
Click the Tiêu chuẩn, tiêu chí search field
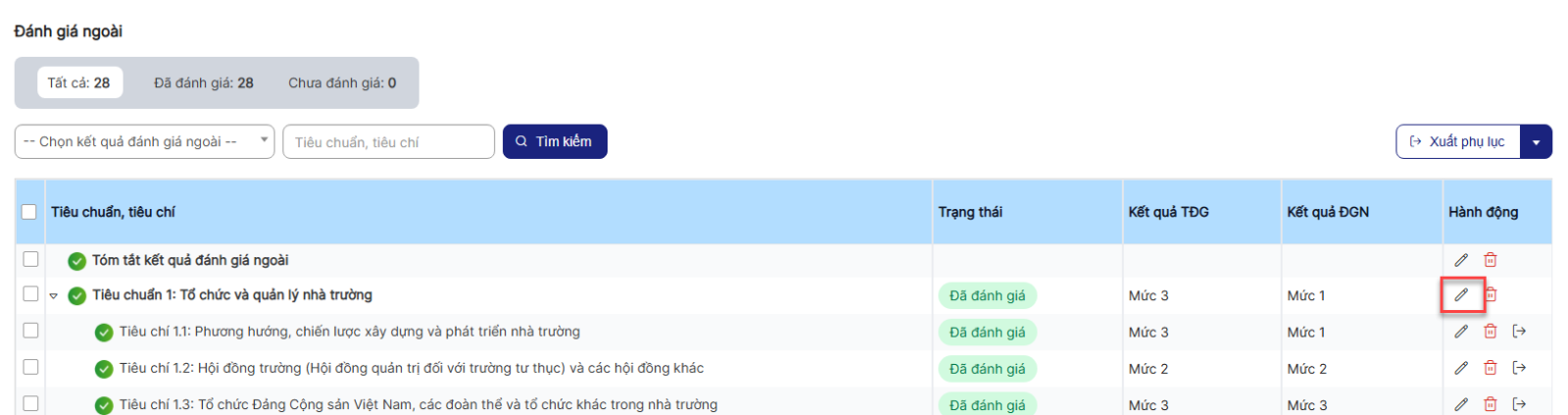[x=388, y=142]
